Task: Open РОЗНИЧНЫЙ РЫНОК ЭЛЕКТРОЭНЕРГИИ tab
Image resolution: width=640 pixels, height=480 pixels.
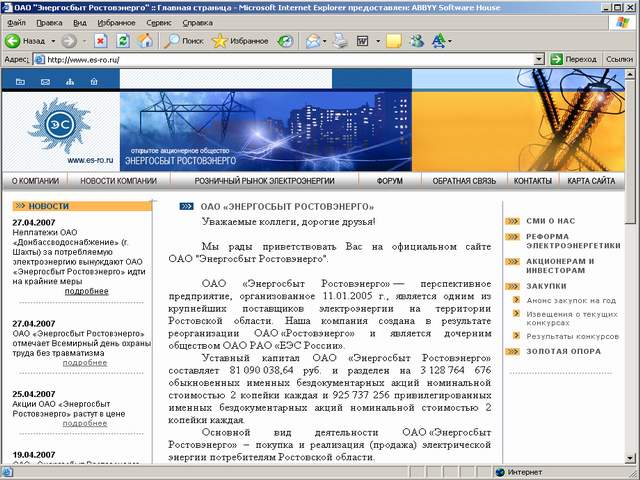Action: tap(264, 181)
